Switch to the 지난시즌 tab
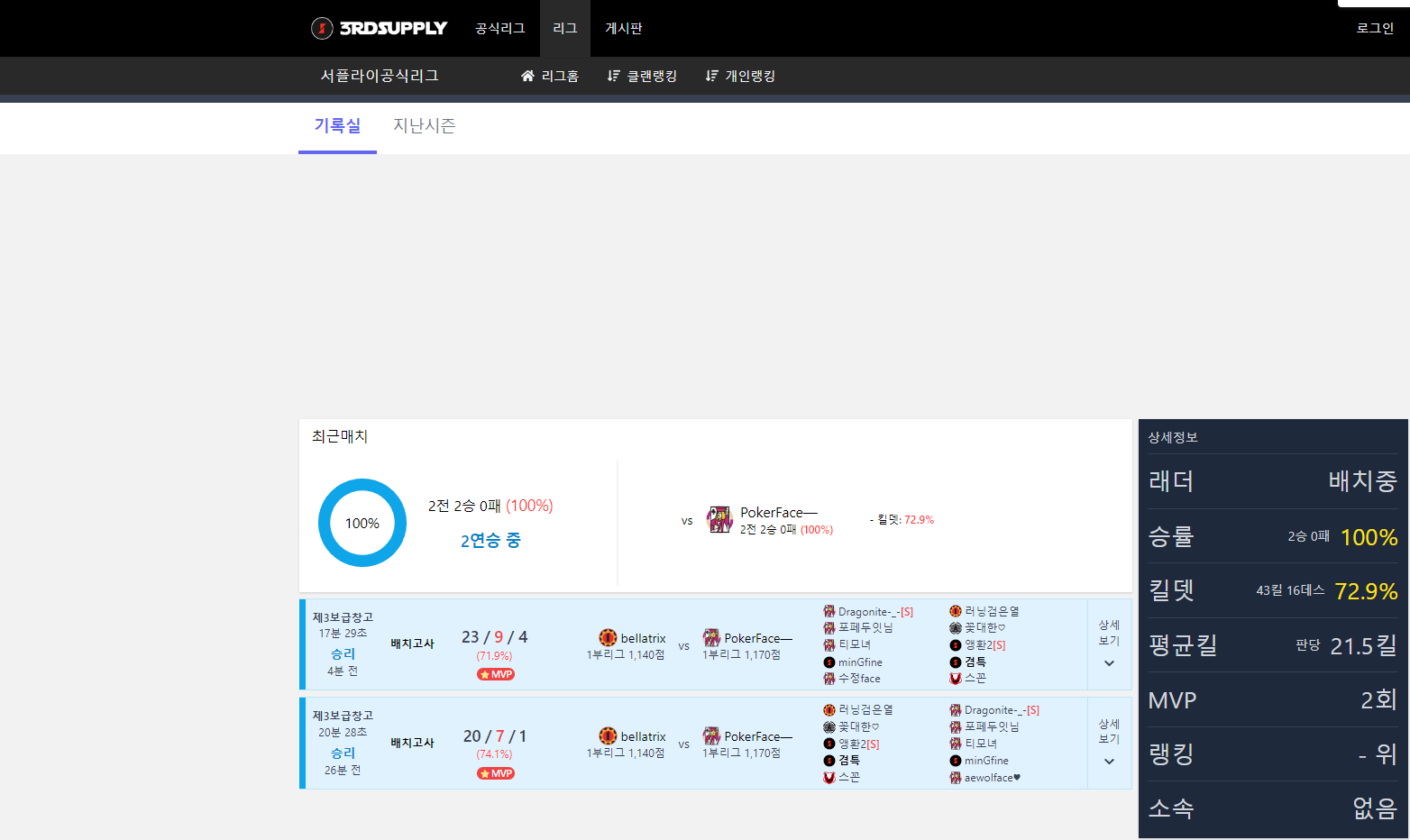The height and width of the screenshot is (840, 1410). (424, 126)
